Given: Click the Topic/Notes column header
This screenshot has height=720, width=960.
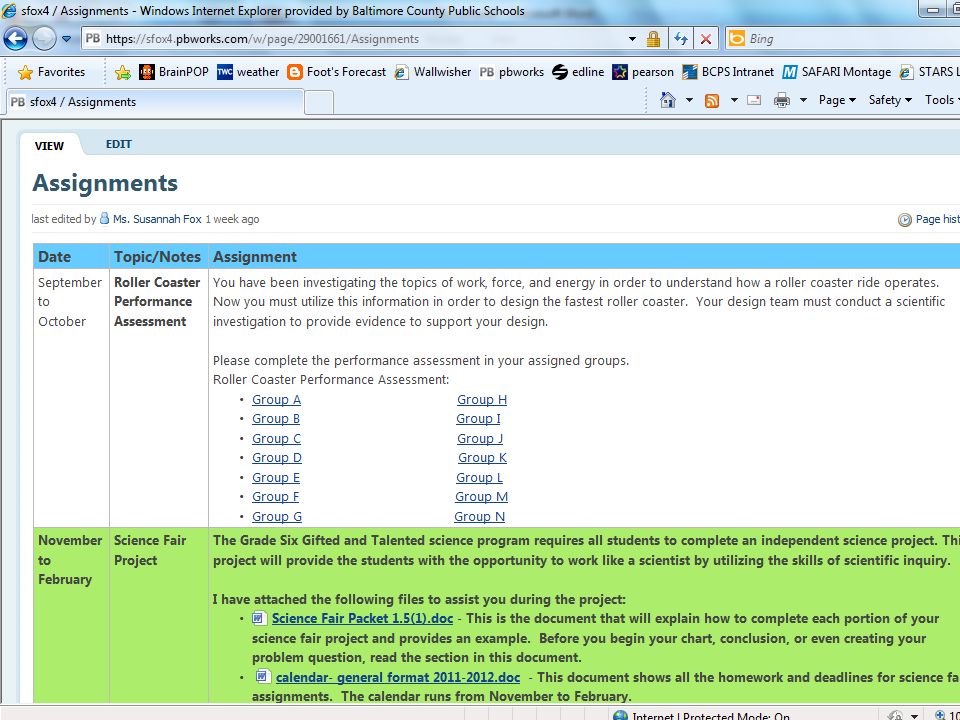Looking at the screenshot, I should click(157, 257).
